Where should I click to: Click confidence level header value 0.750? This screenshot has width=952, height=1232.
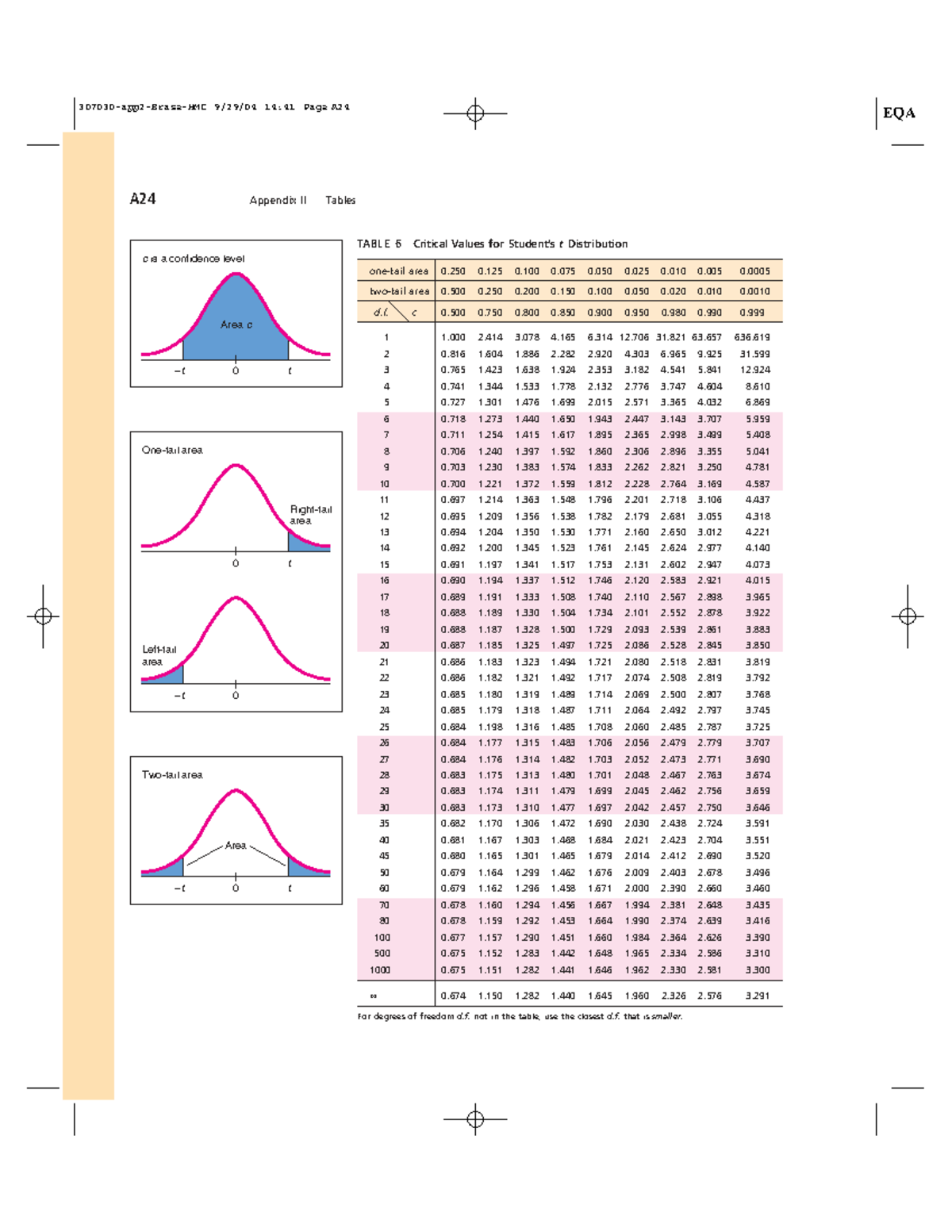pyautogui.click(x=489, y=313)
